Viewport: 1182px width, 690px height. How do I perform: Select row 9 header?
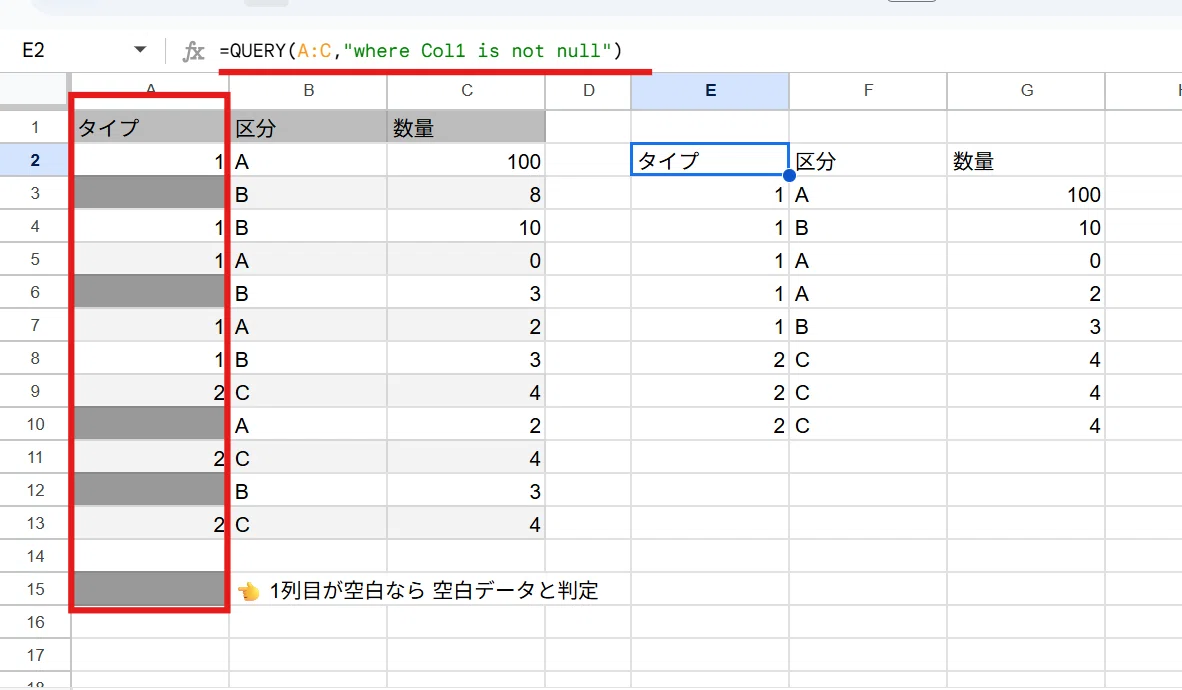click(35, 391)
